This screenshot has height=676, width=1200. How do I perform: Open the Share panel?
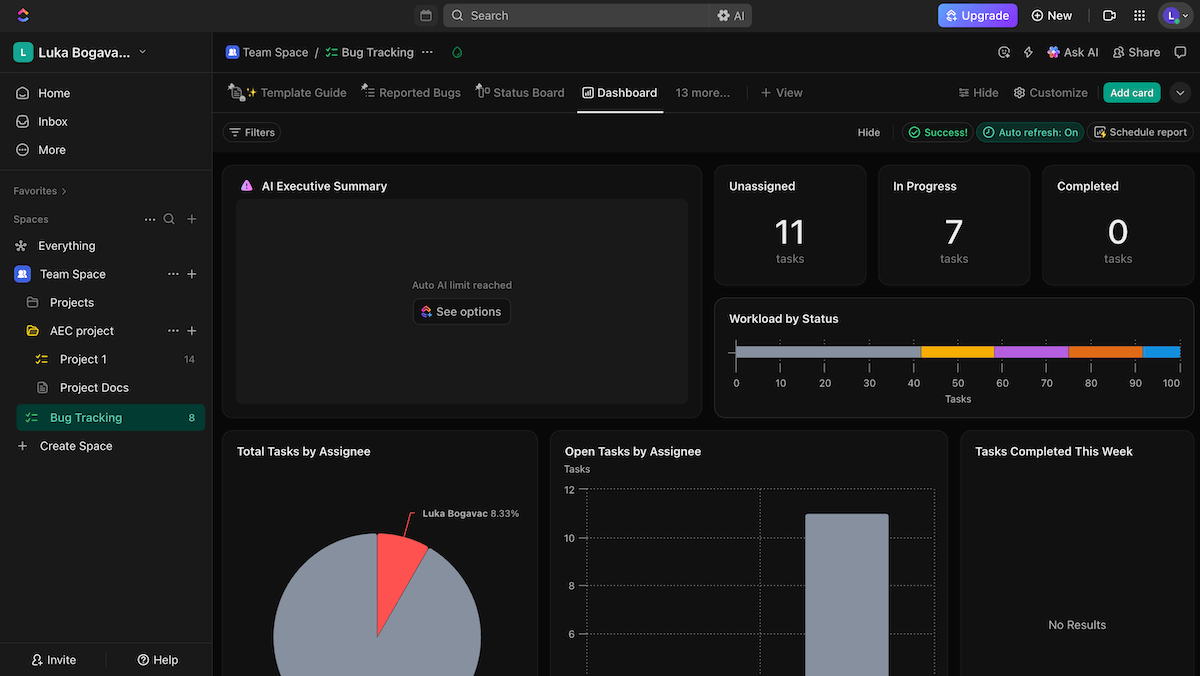point(1135,51)
